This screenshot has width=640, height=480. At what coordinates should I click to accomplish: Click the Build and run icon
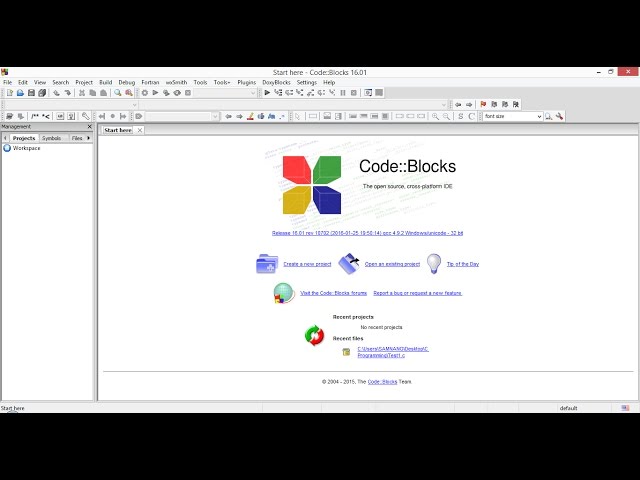(x=166, y=93)
